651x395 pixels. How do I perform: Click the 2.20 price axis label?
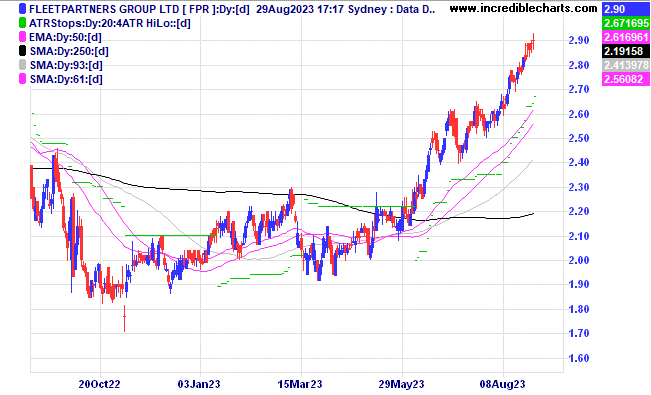(579, 211)
